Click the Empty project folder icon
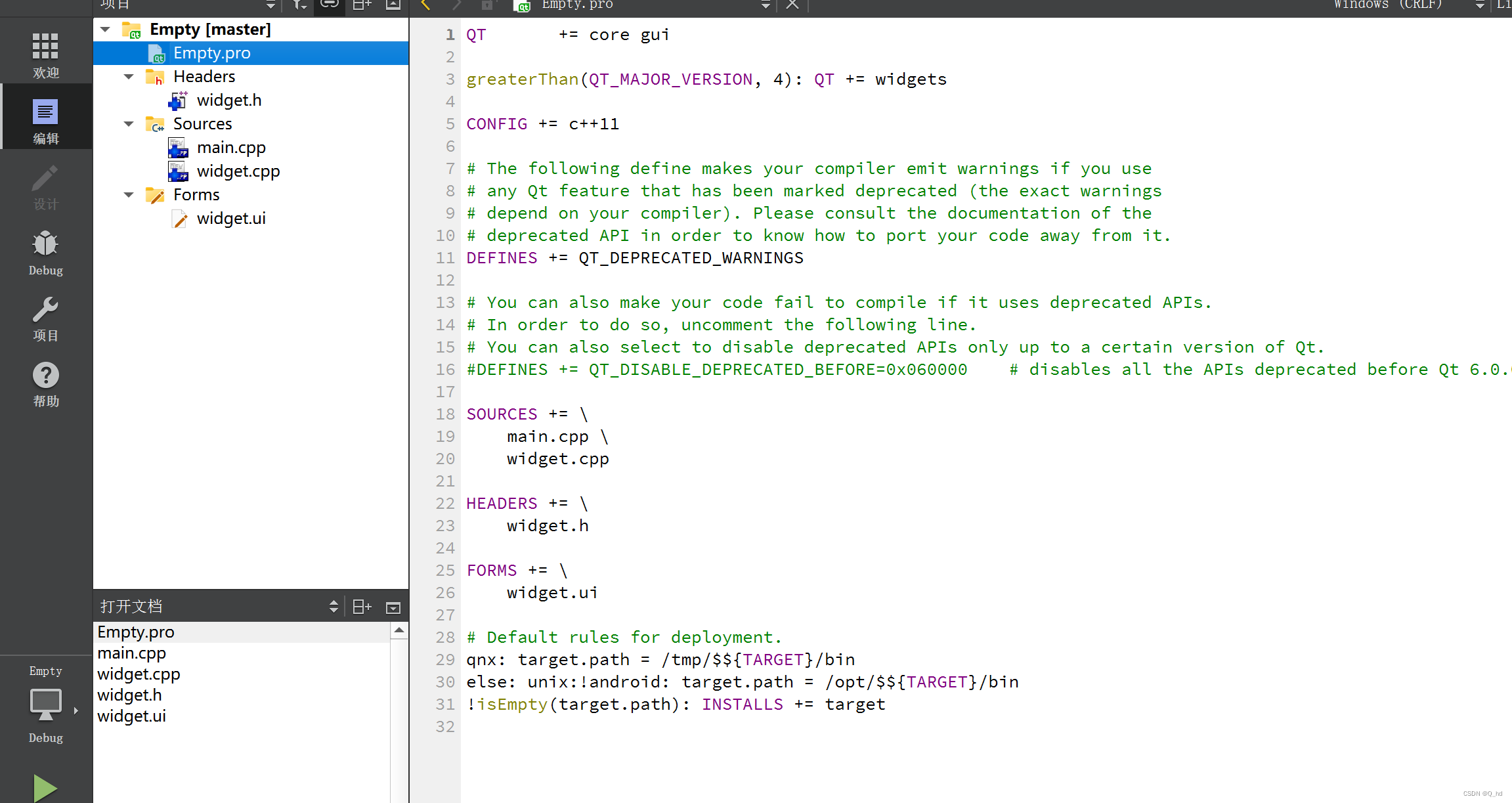The height and width of the screenshot is (803, 1512). (131, 30)
